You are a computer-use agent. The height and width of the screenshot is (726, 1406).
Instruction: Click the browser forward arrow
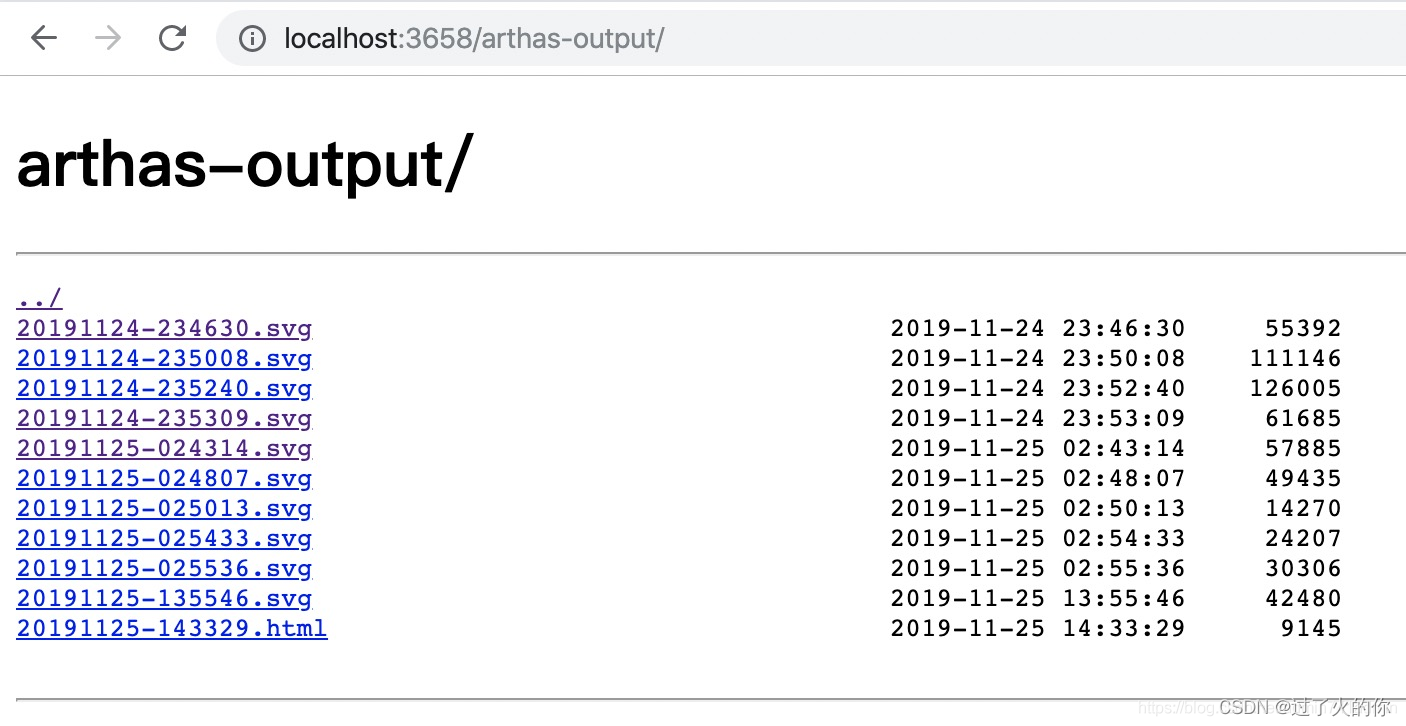click(x=108, y=38)
